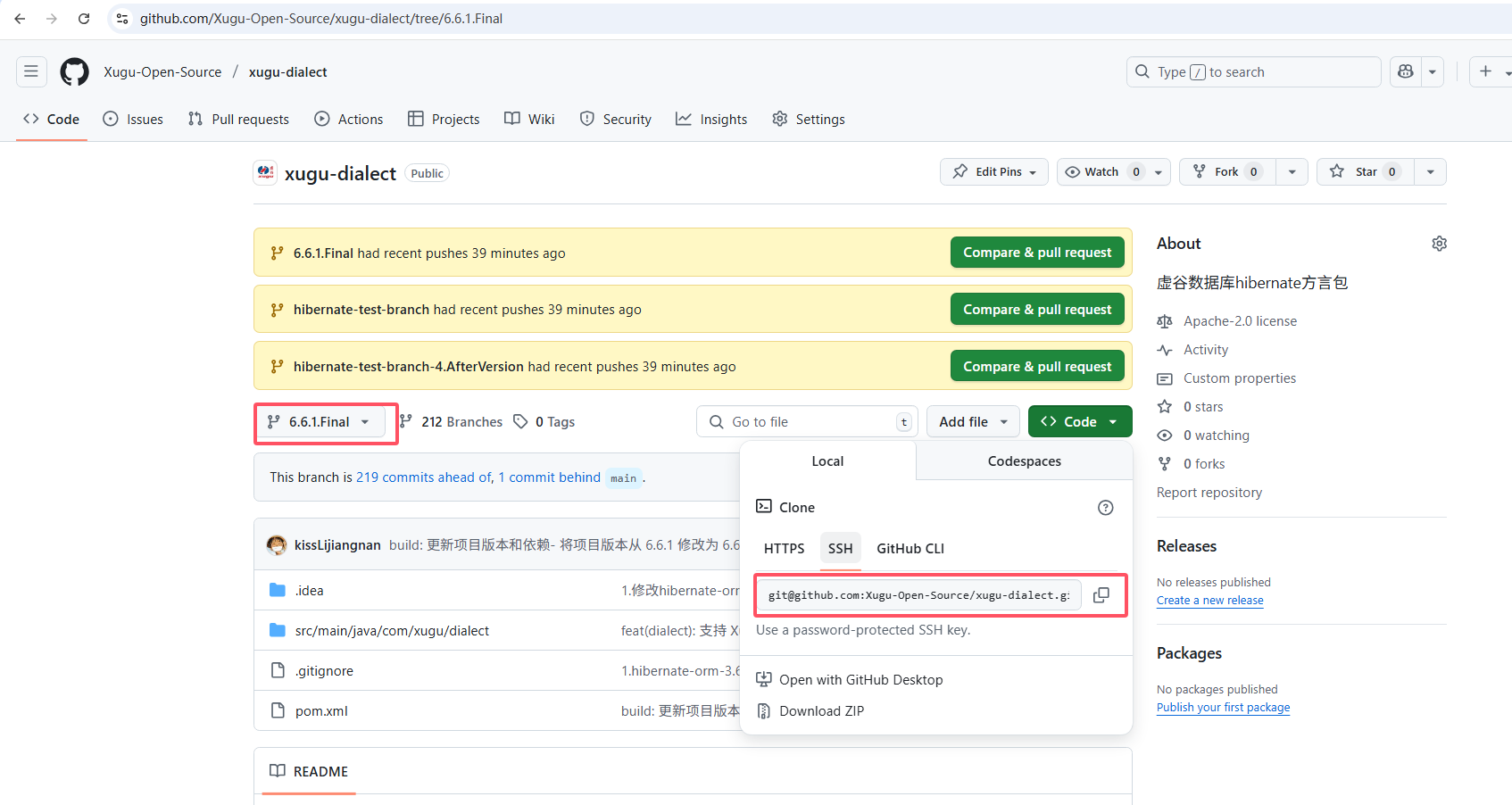Screen dimensions: 1512x805
Task: Open the About settings gear icon
Action: pyautogui.click(x=1439, y=244)
